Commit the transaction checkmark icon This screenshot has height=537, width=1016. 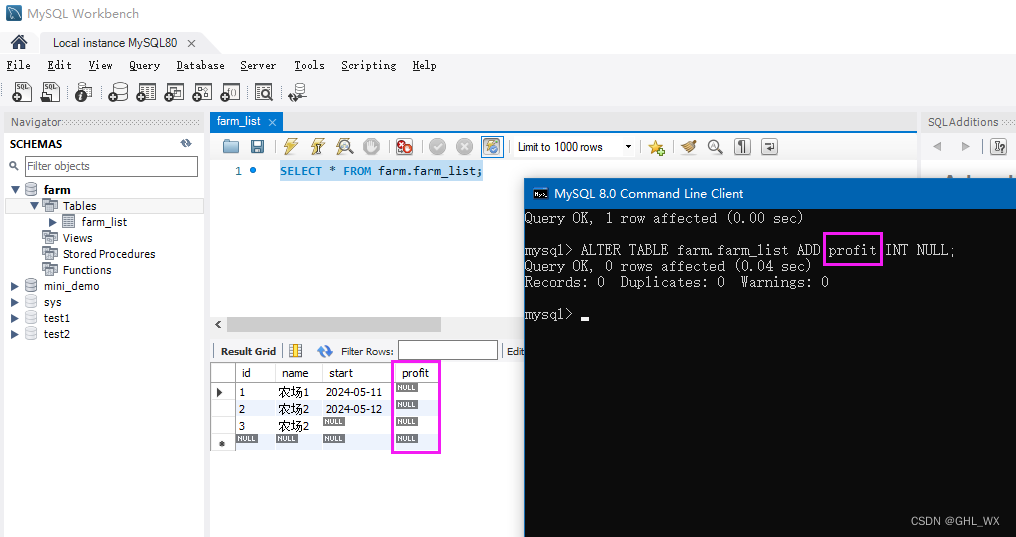pos(437,147)
